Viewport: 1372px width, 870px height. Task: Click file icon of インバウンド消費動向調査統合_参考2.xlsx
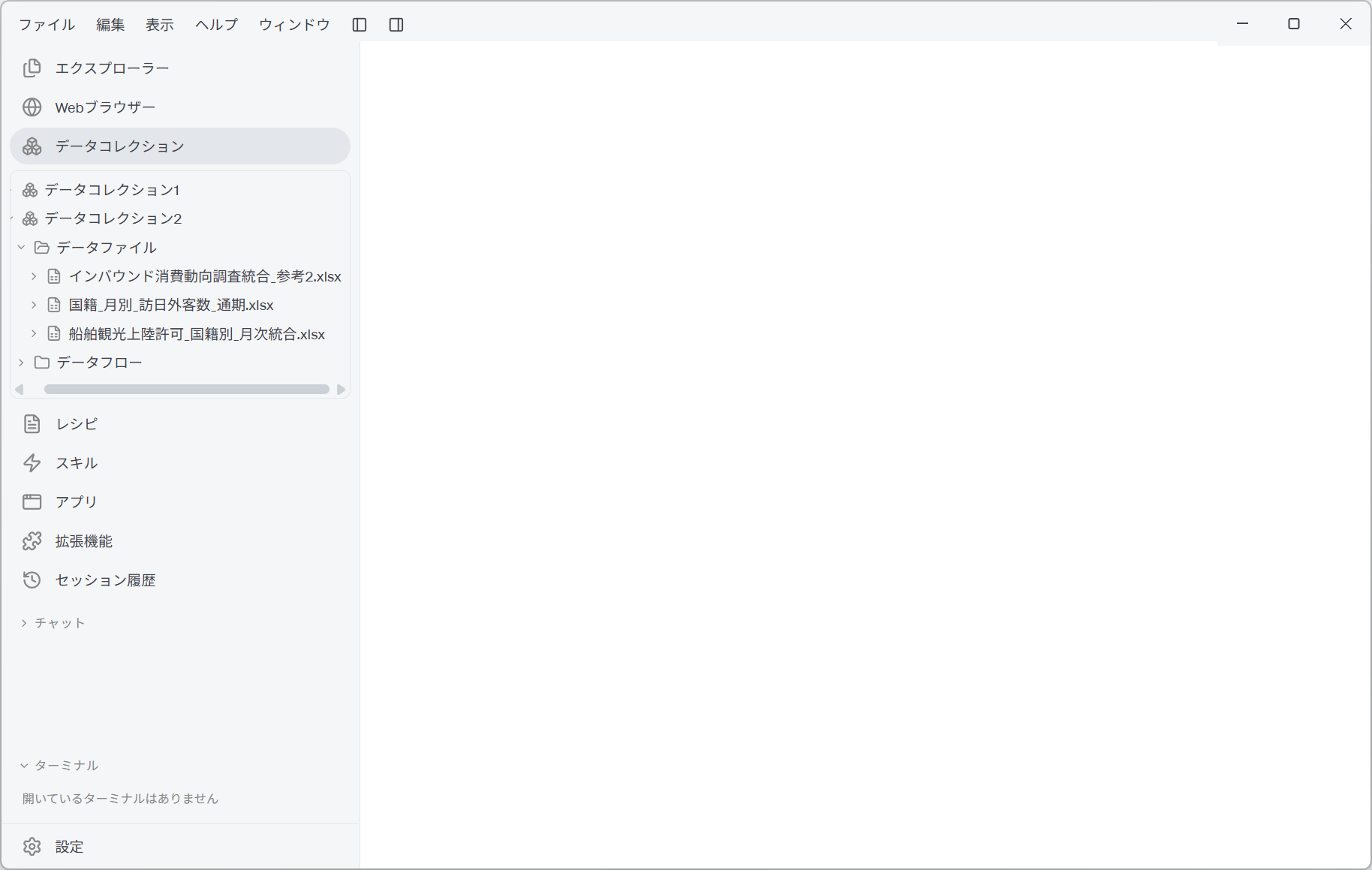click(54, 276)
